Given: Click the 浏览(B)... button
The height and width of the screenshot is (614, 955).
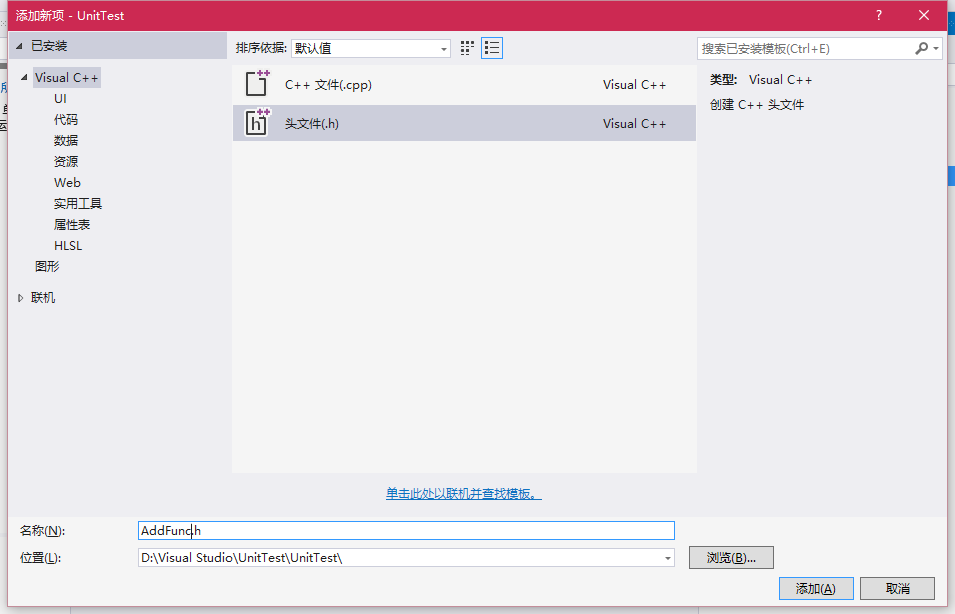Looking at the screenshot, I should 731,558.
